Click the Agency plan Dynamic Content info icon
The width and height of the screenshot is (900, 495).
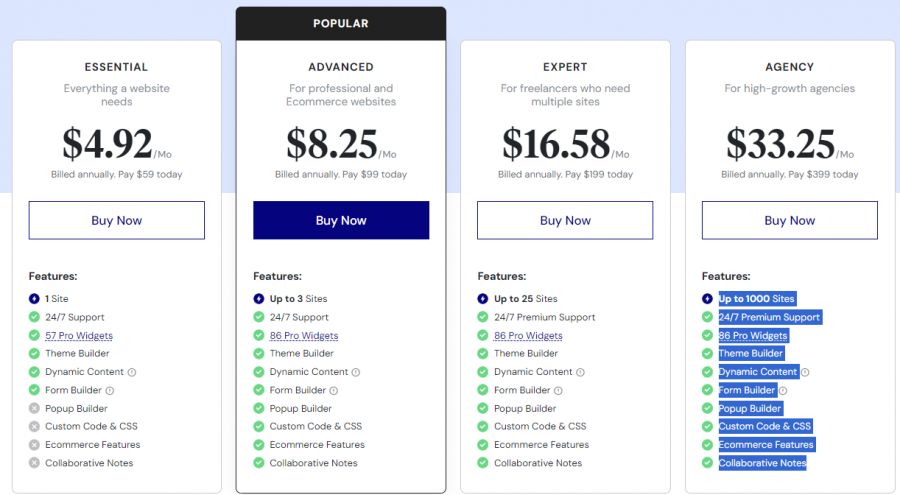click(x=805, y=372)
